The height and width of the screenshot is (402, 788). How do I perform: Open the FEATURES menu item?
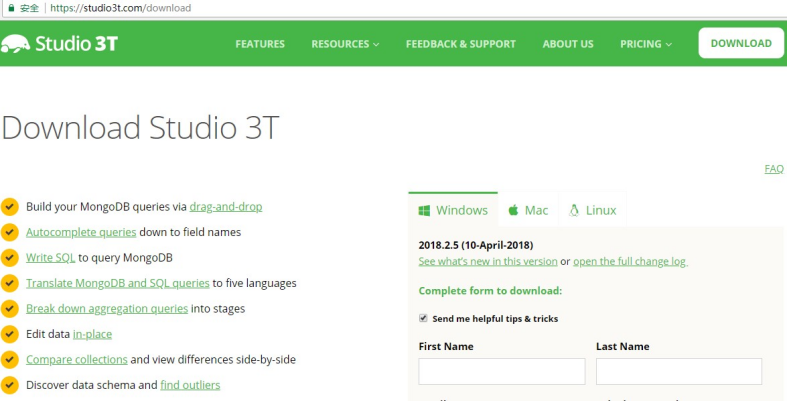(x=260, y=44)
